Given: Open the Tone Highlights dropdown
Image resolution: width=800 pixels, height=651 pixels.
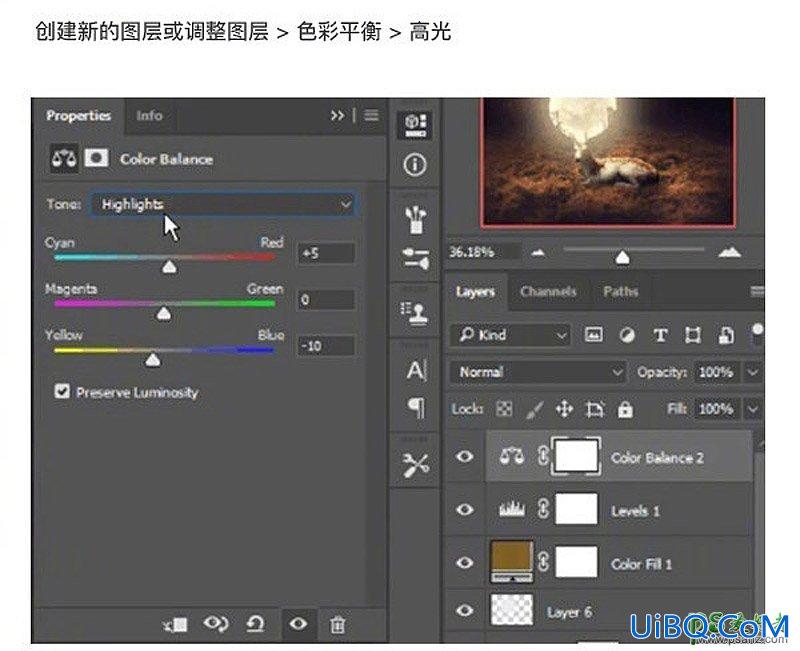Looking at the screenshot, I should (223, 204).
